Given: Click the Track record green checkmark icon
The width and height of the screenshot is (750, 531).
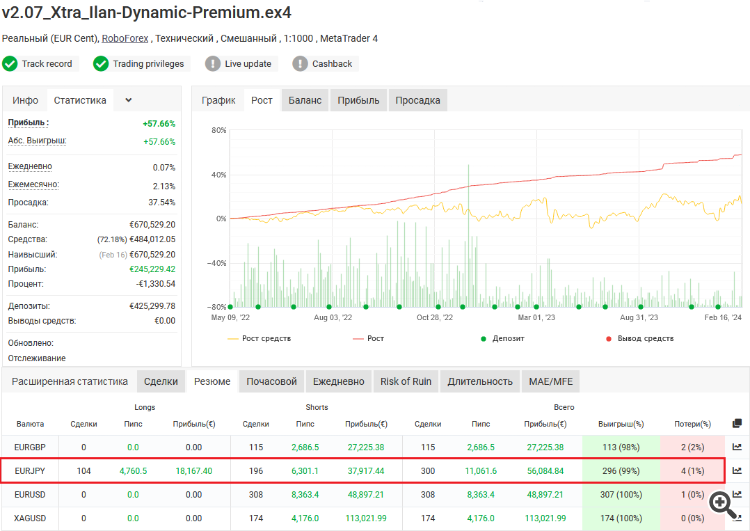Looking at the screenshot, I should (10, 64).
